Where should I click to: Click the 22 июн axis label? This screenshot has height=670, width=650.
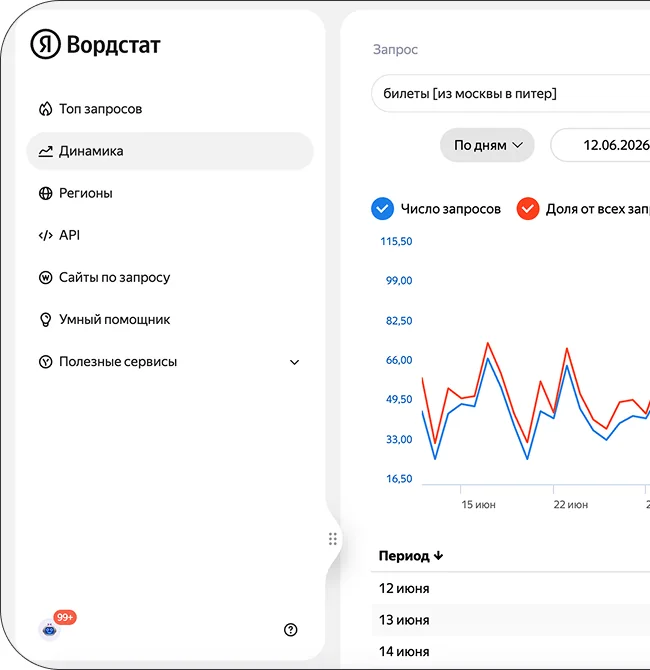tap(571, 505)
